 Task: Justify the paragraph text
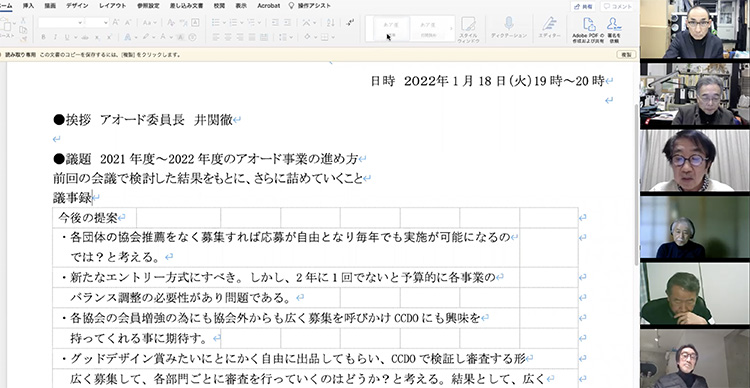point(252,37)
